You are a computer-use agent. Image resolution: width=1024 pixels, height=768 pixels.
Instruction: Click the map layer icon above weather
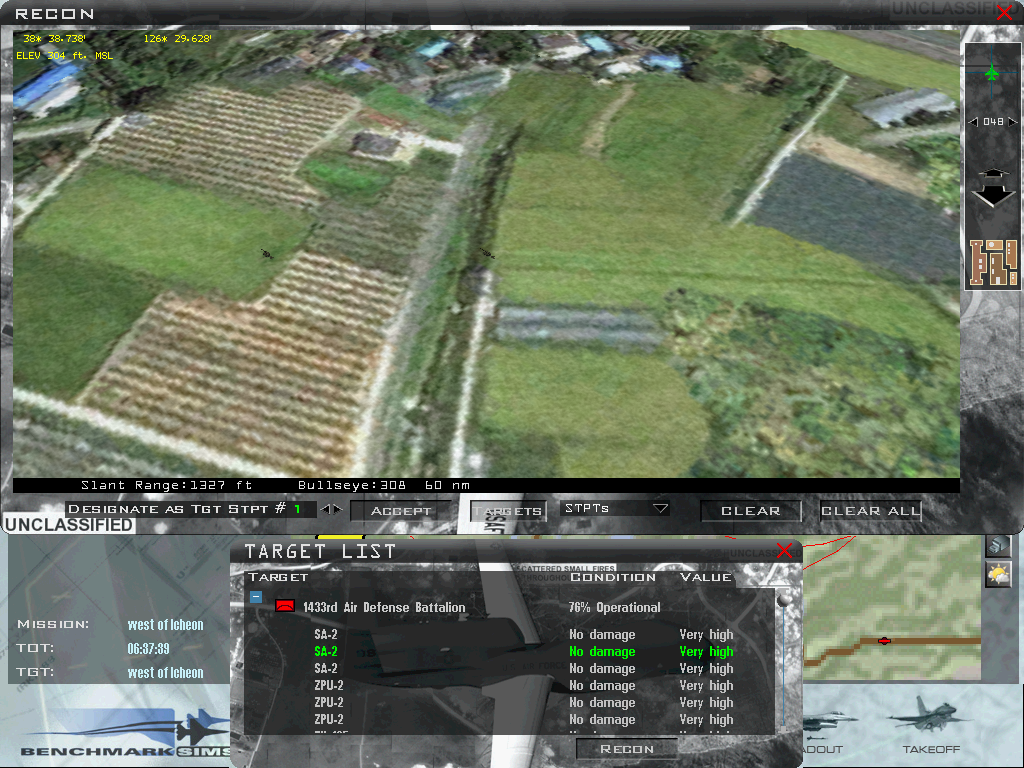click(997, 545)
